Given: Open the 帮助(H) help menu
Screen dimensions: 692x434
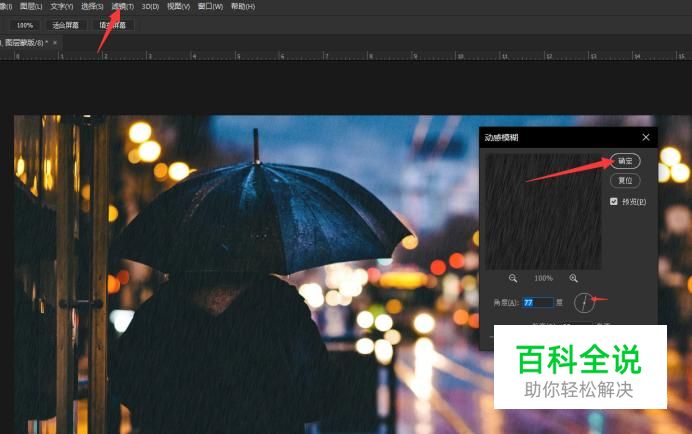Looking at the screenshot, I should click(x=243, y=7).
